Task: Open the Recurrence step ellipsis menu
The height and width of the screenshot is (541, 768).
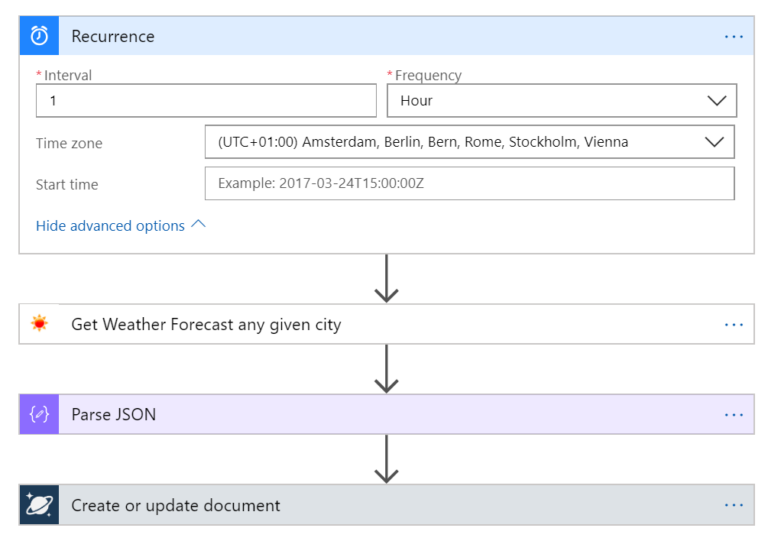Action: (x=734, y=37)
